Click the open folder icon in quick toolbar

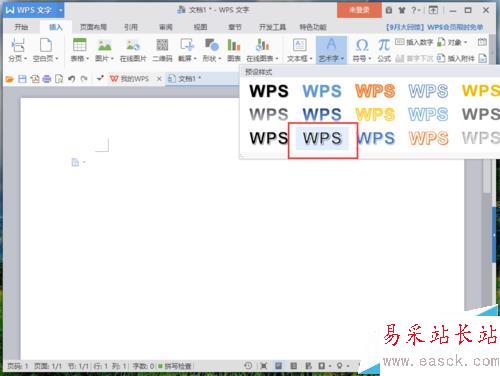(9, 79)
